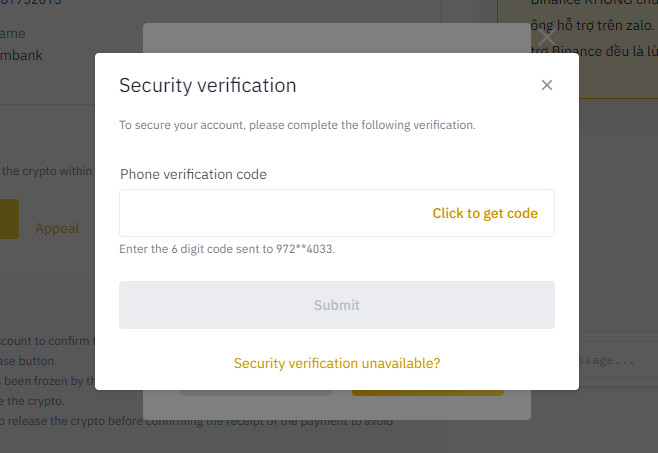Click the Phone verification code label
This screenshot has height=453, width=658.
[x=193, y=174]
